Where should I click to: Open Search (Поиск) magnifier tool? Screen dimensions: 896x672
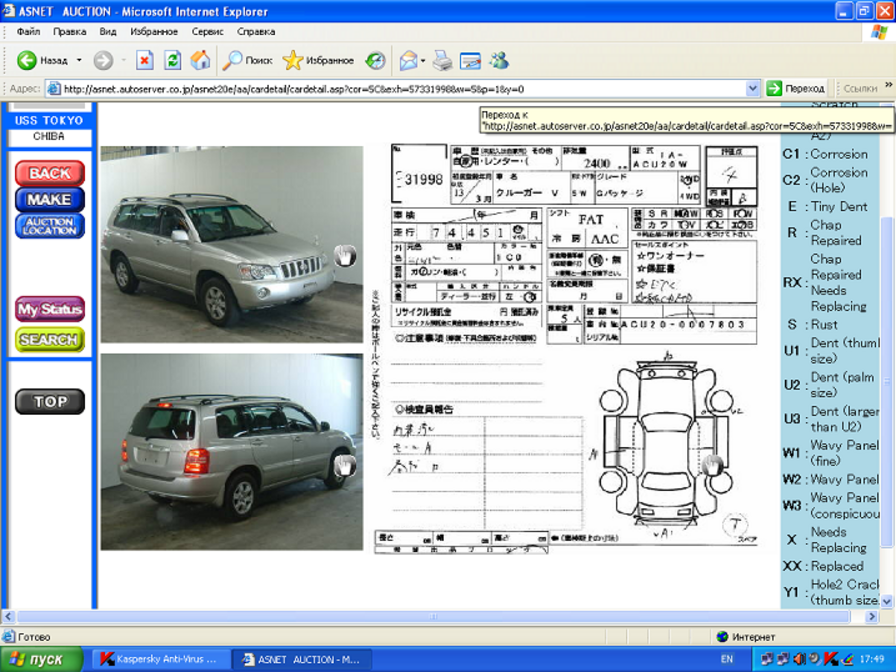pos(247,60)
